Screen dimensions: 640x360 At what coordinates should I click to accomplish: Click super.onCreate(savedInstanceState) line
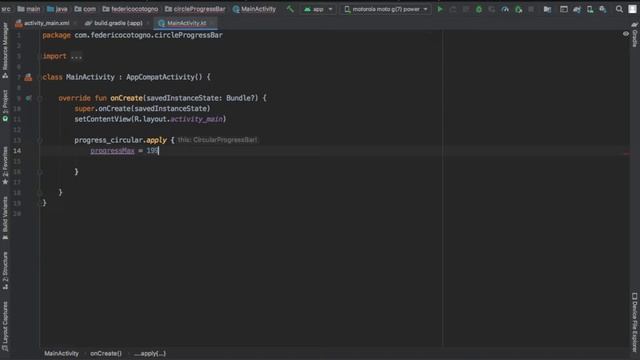tap(142, 109)
